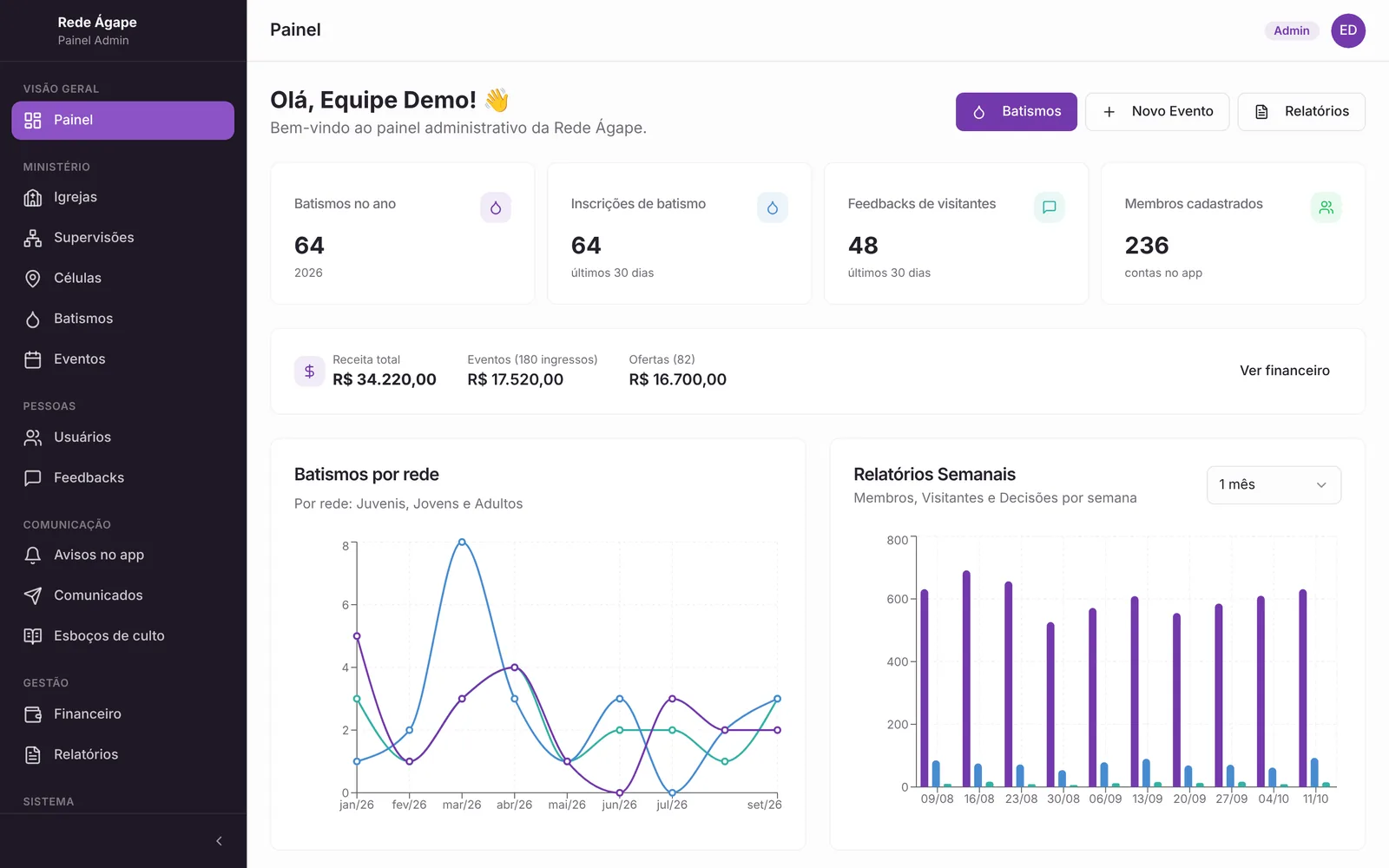
Task: Click the Células map pin icon
Action: point(33,279)
